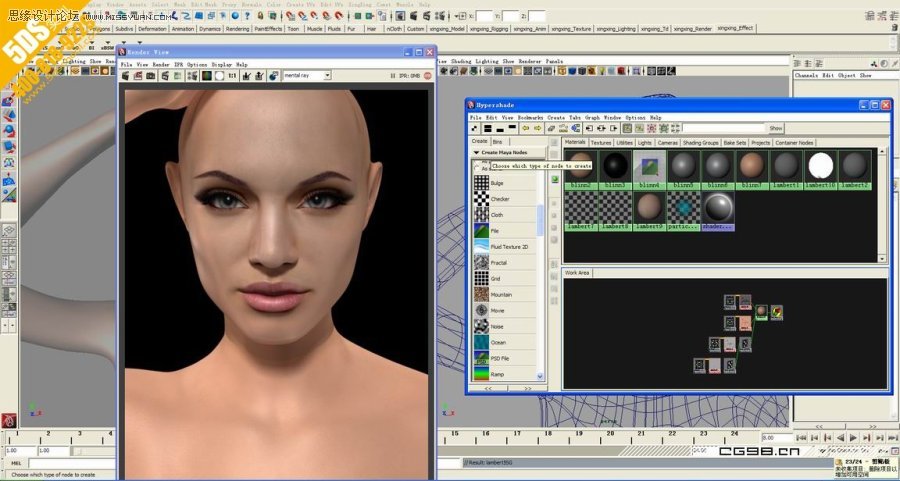Click the Show button in Hypershade
The height and width of the screenshot is (481, 900).
[x=776, y=128]
